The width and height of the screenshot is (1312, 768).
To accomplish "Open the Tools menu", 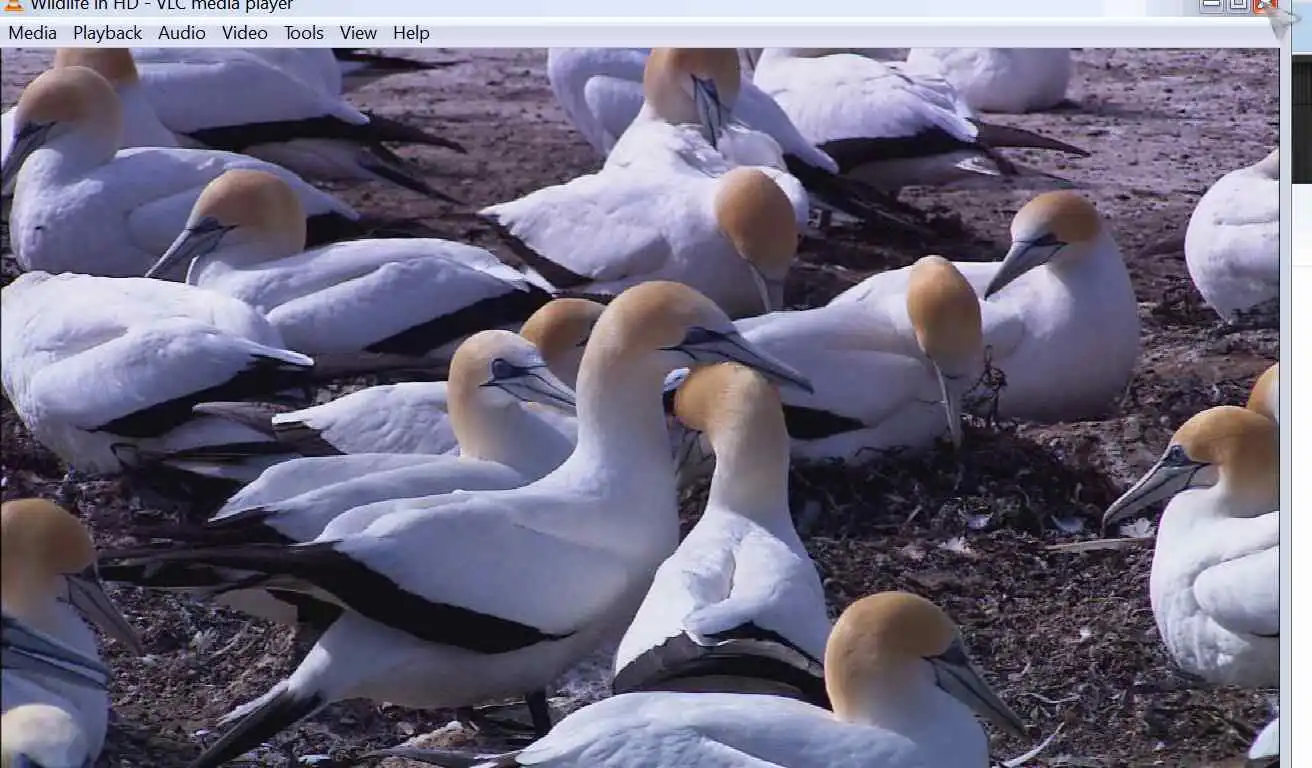I will tap(304, 33).
